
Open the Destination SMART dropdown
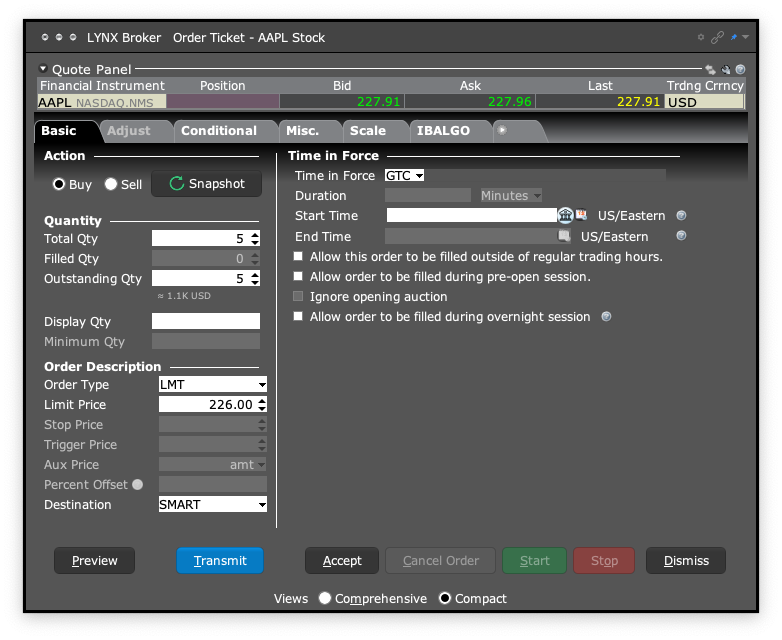tap(212, 504)
